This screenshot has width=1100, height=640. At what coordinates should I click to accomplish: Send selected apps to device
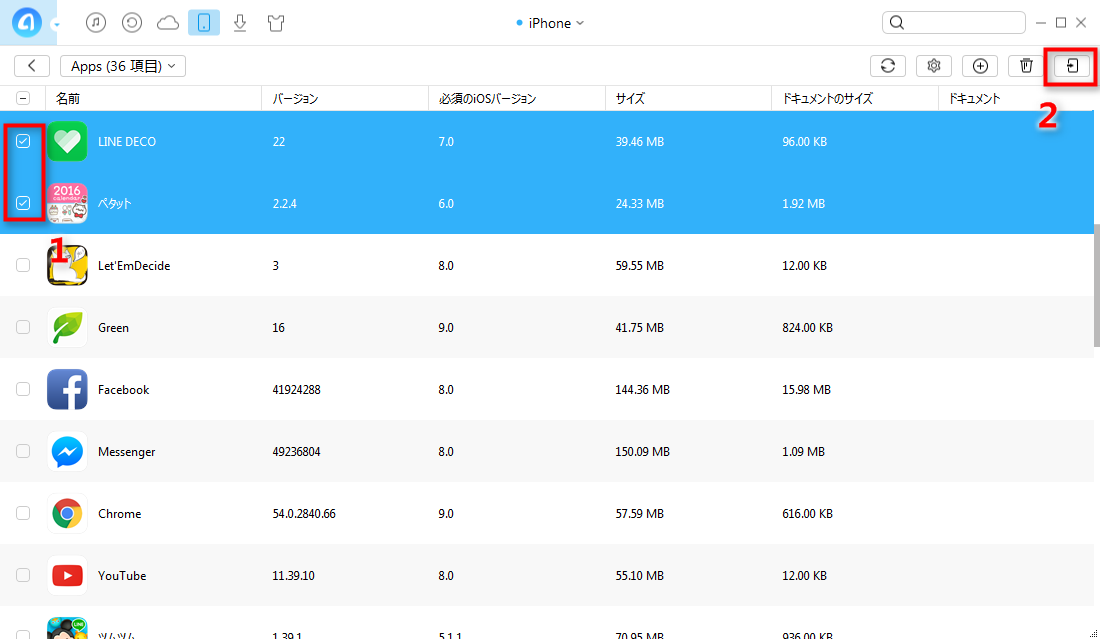tap(1071, 66)
